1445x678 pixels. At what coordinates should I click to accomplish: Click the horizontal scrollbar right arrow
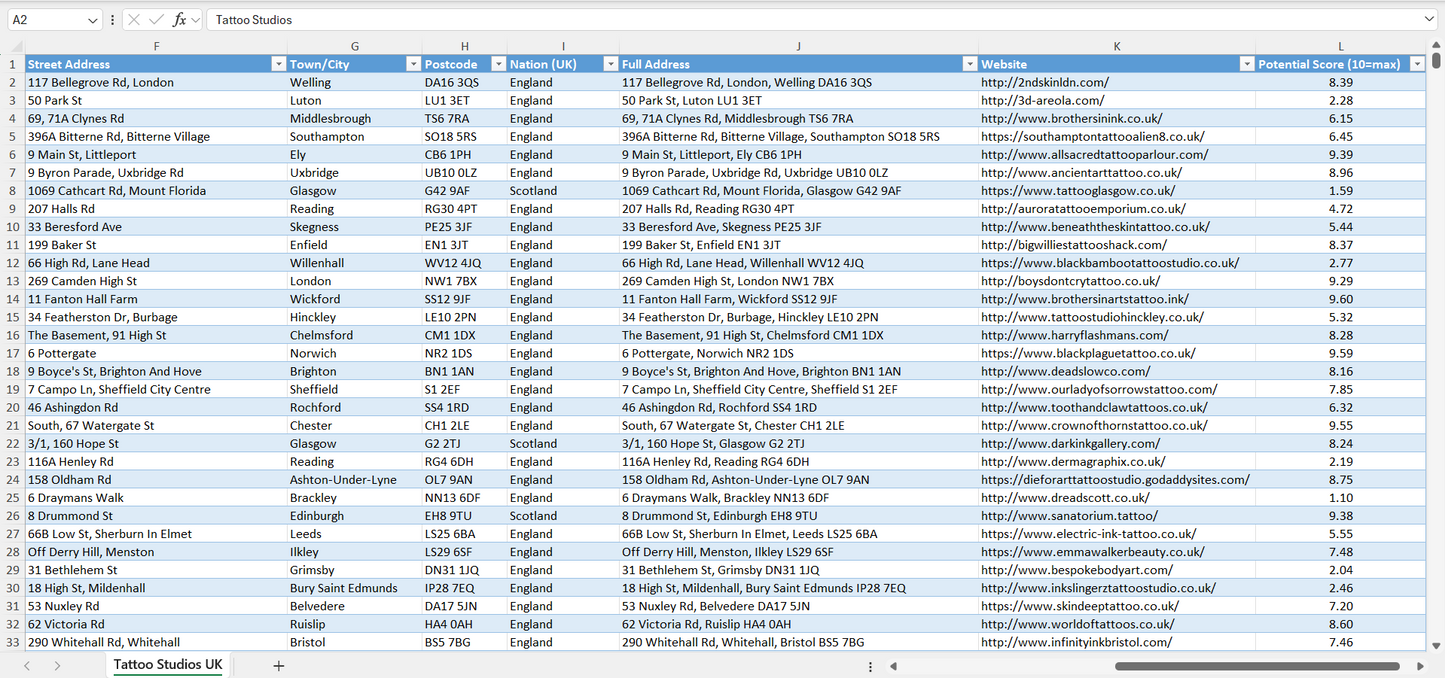point(1420,666)
